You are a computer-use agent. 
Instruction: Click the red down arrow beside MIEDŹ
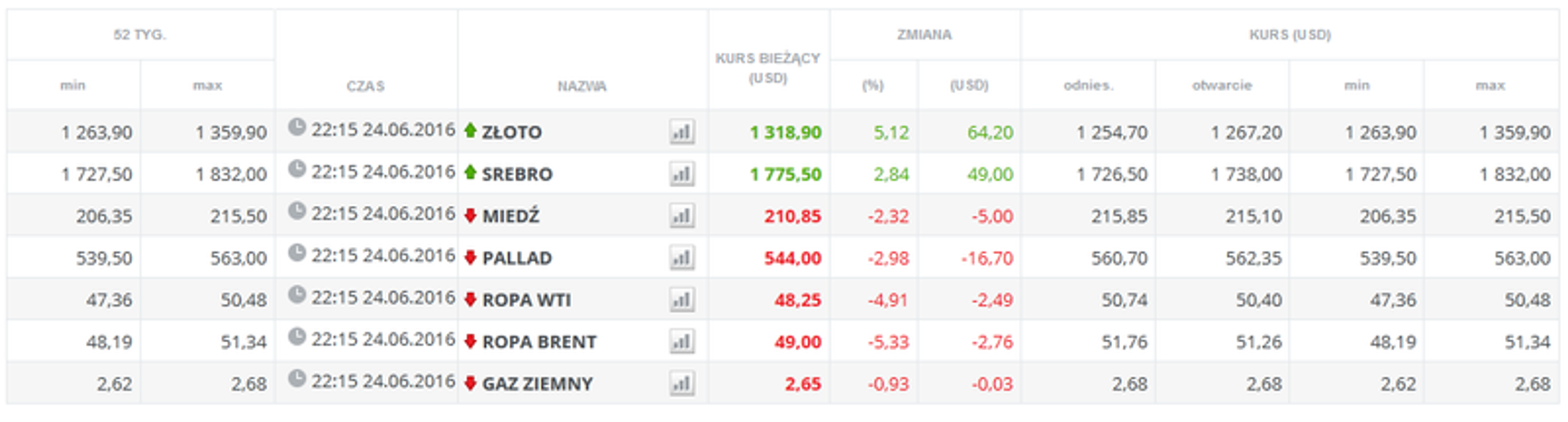(x=470, y=215)
